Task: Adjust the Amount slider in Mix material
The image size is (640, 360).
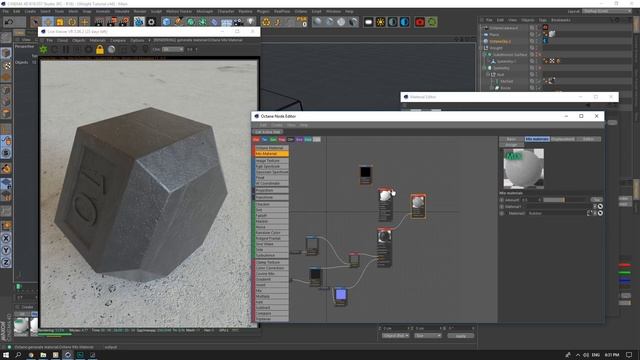Action: tap(565, 200)
